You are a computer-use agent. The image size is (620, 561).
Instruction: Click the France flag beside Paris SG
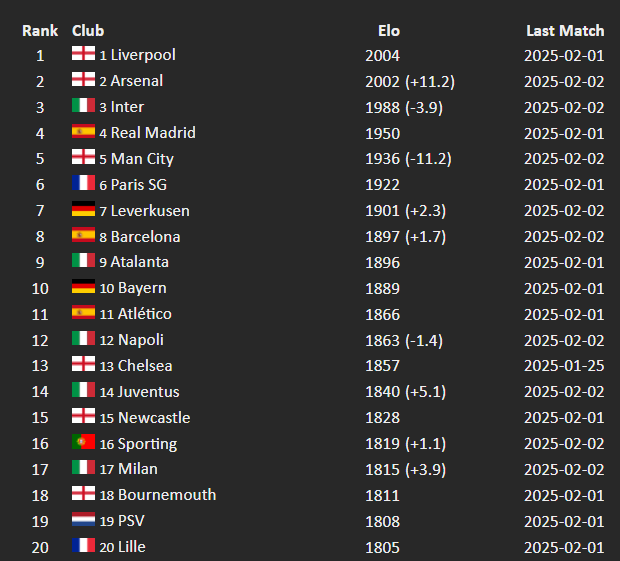[83, 184]
